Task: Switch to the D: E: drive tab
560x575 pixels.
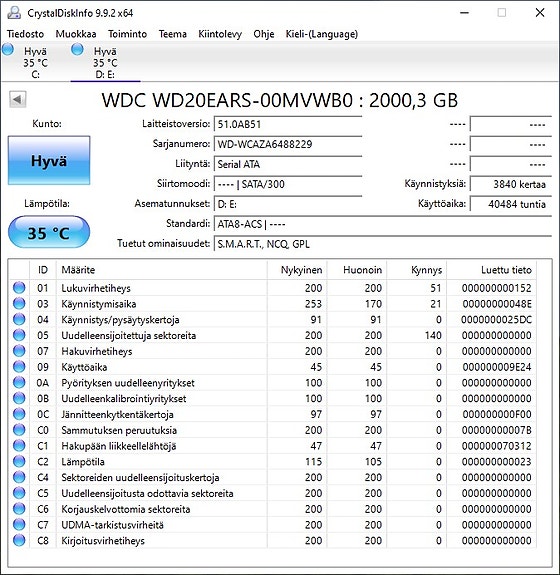Action: tap(105, 62)
